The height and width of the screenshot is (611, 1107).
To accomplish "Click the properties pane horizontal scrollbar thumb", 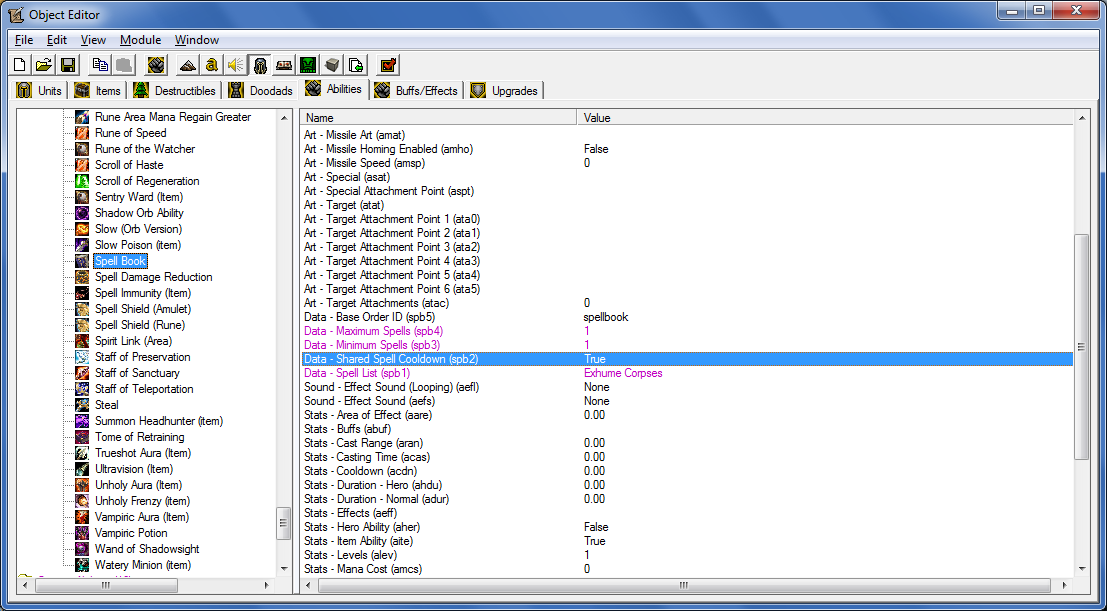I will coord(685,586).
